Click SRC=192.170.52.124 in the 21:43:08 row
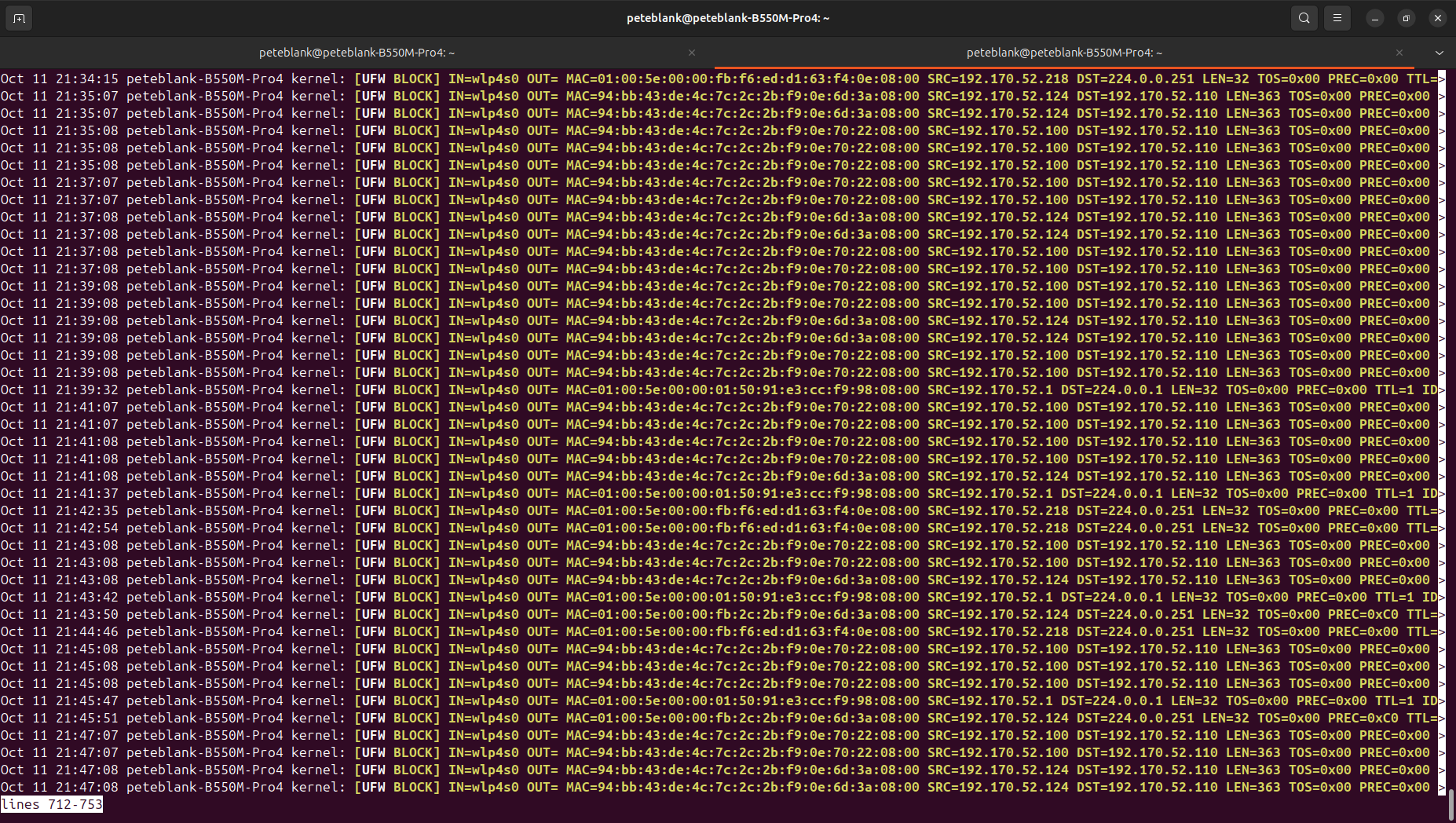 pos(998,580)
